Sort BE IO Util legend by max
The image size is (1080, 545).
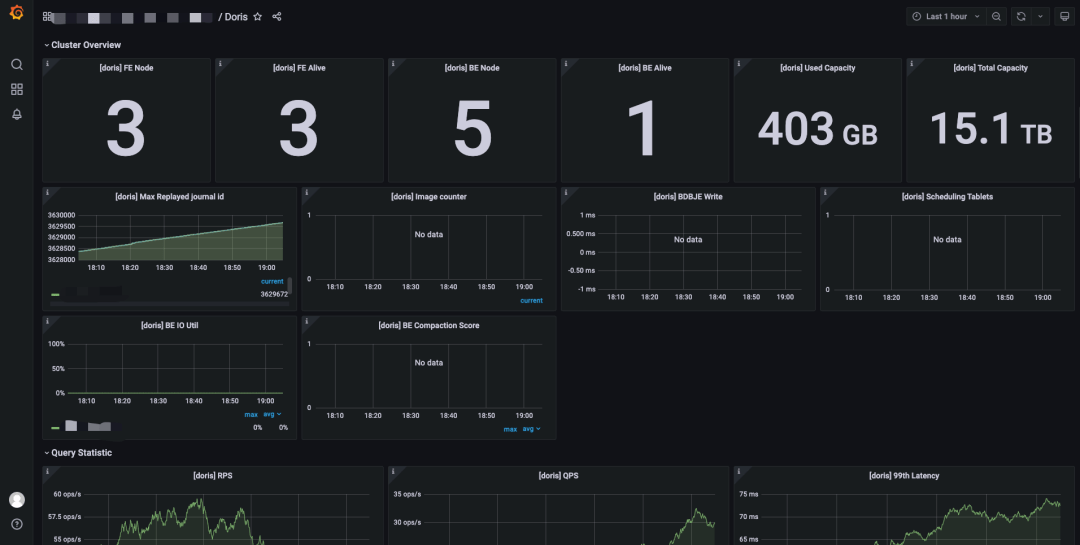tap(251, 415)
